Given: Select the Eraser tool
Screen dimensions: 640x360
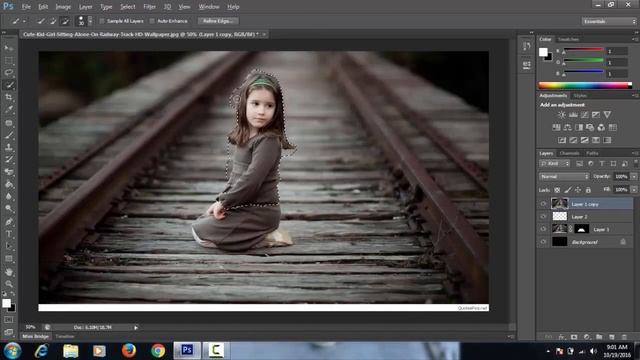Looking at the screenshot, I should tap(9, 172).
